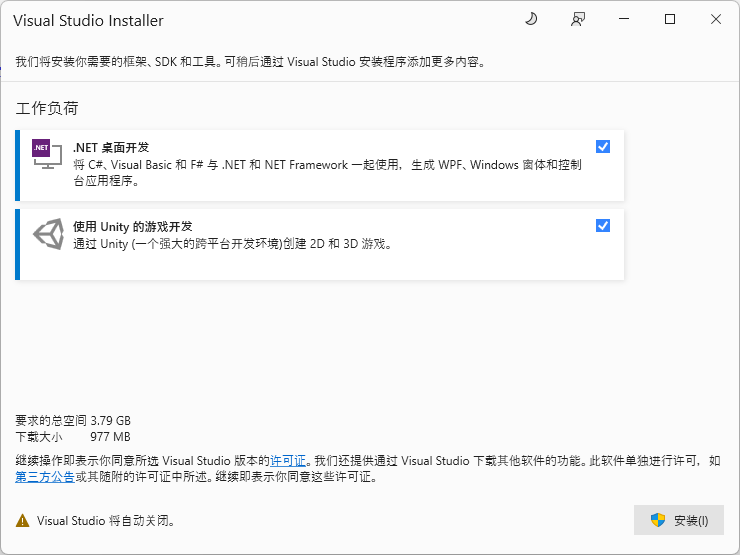Uncheck the .NET 桌面开发 workload checkbox
This screenshot has height=555, width=740.
pos(603,147)
